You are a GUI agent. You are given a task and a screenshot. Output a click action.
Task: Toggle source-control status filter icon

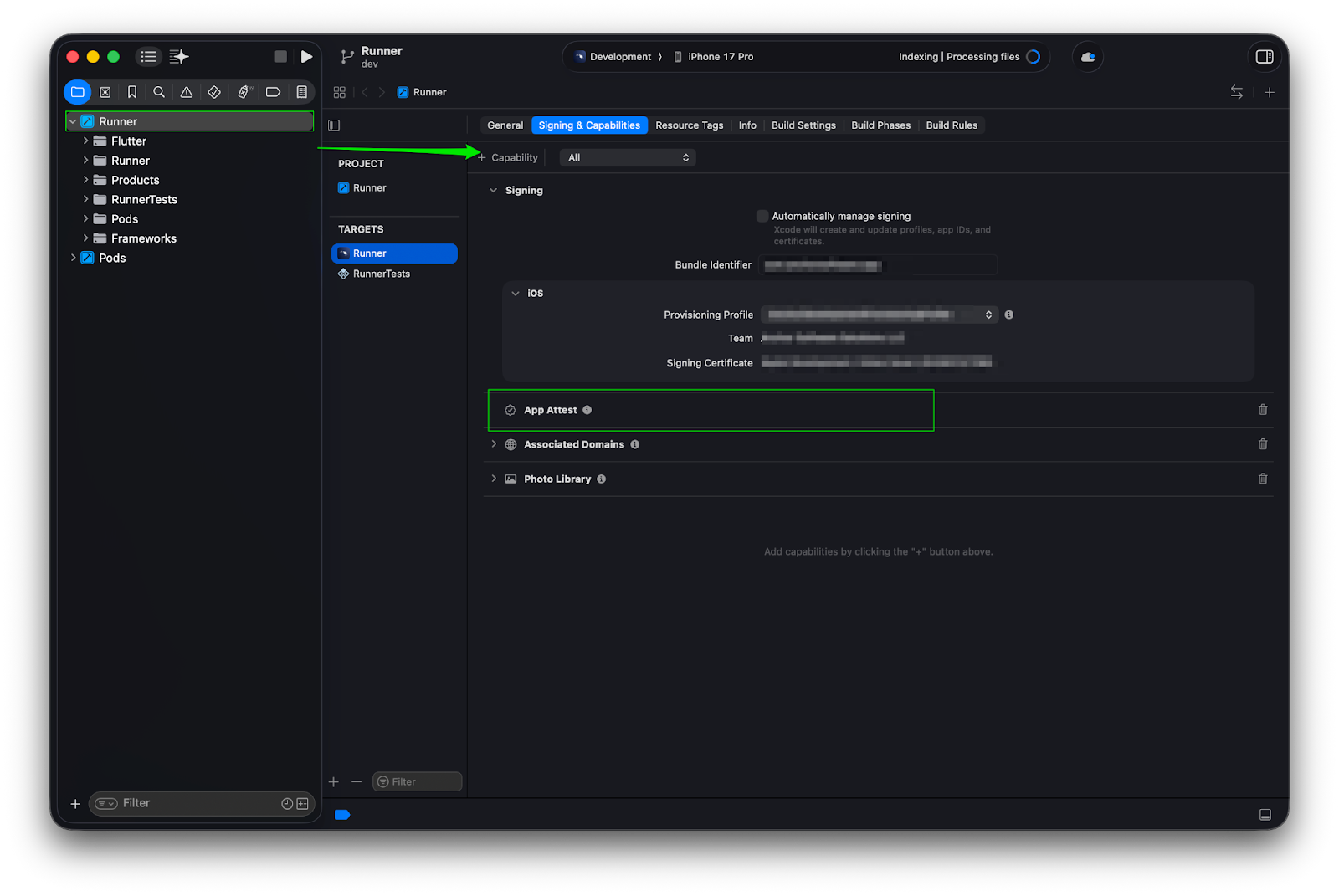303,804
